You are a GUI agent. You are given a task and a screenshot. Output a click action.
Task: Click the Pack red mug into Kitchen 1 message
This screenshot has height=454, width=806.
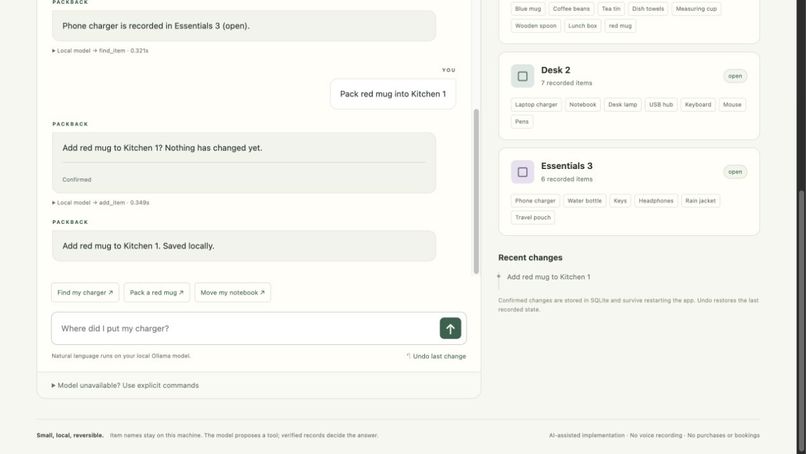click(x=393, y=94)
